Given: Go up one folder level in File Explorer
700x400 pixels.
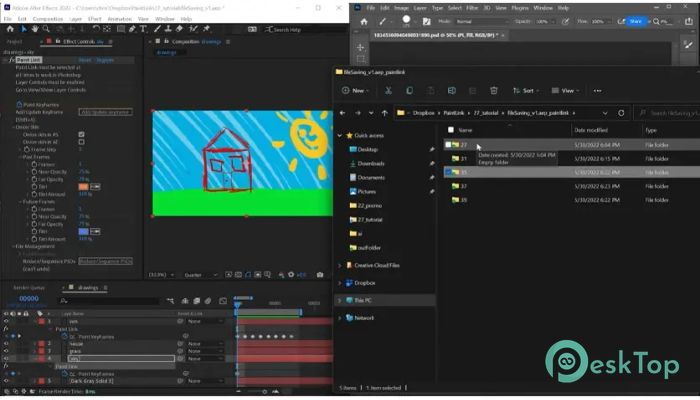Looking at the screenshot, I should [384, 113].
